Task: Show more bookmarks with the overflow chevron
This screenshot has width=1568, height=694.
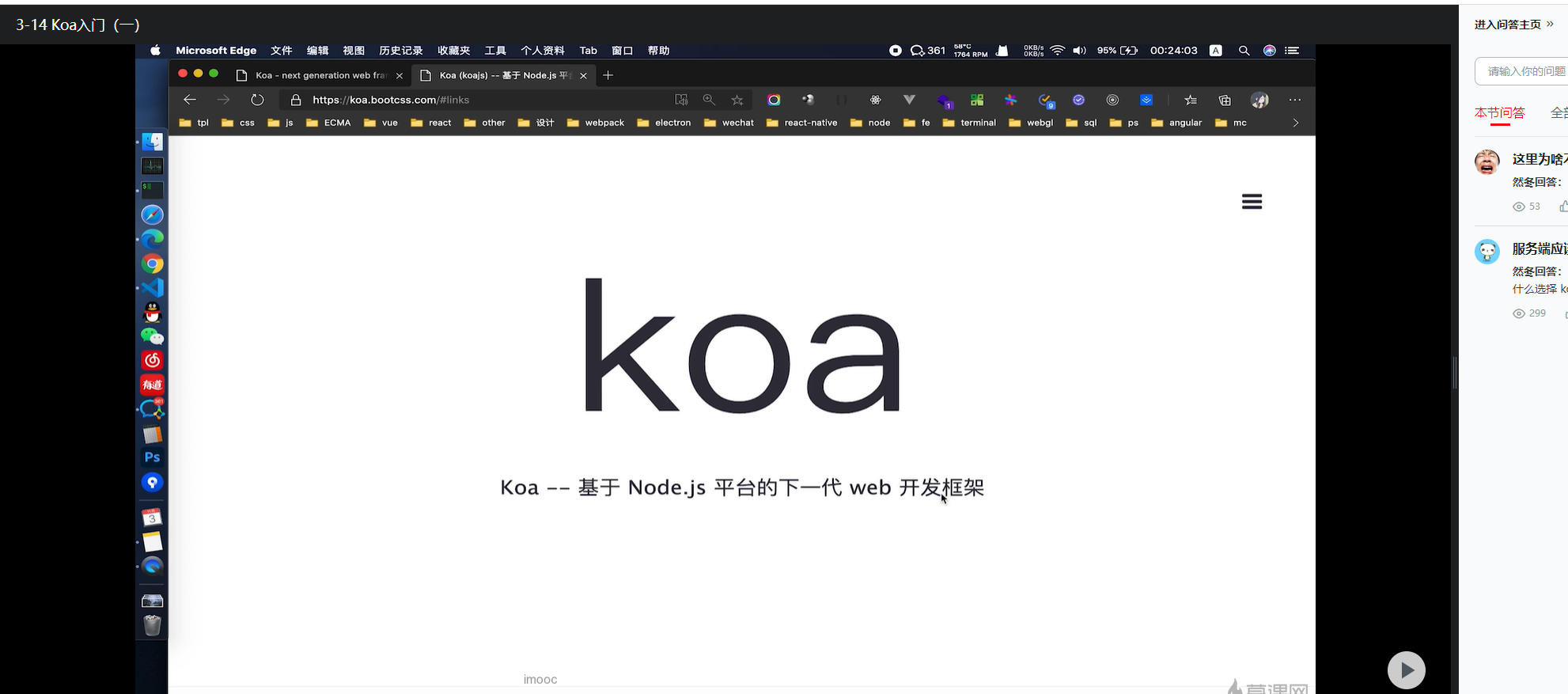Action: [x=1296, y=123]
